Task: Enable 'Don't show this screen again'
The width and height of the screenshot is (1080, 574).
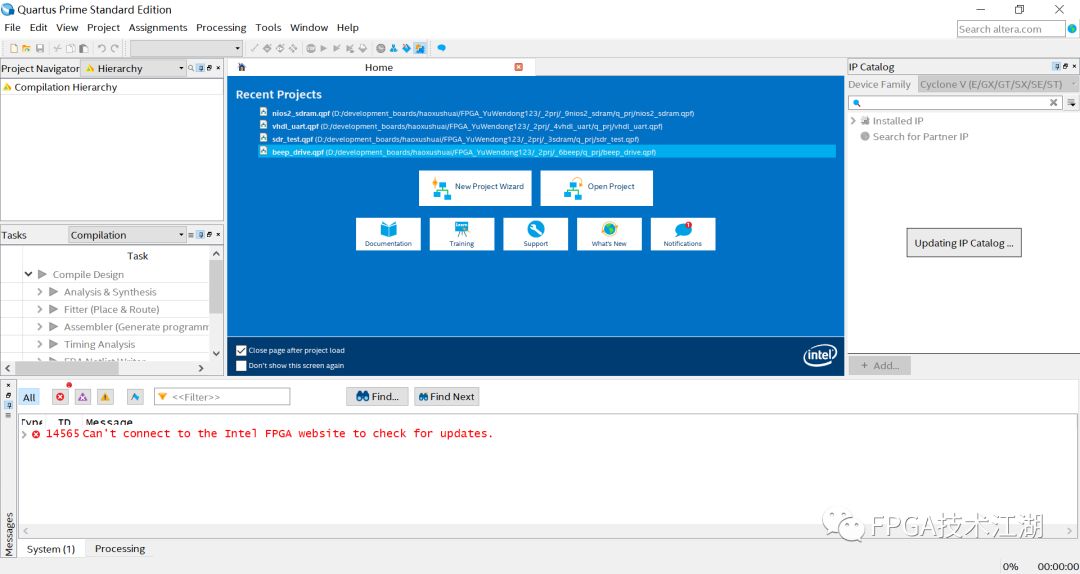Action: click(x=241, y=365)
